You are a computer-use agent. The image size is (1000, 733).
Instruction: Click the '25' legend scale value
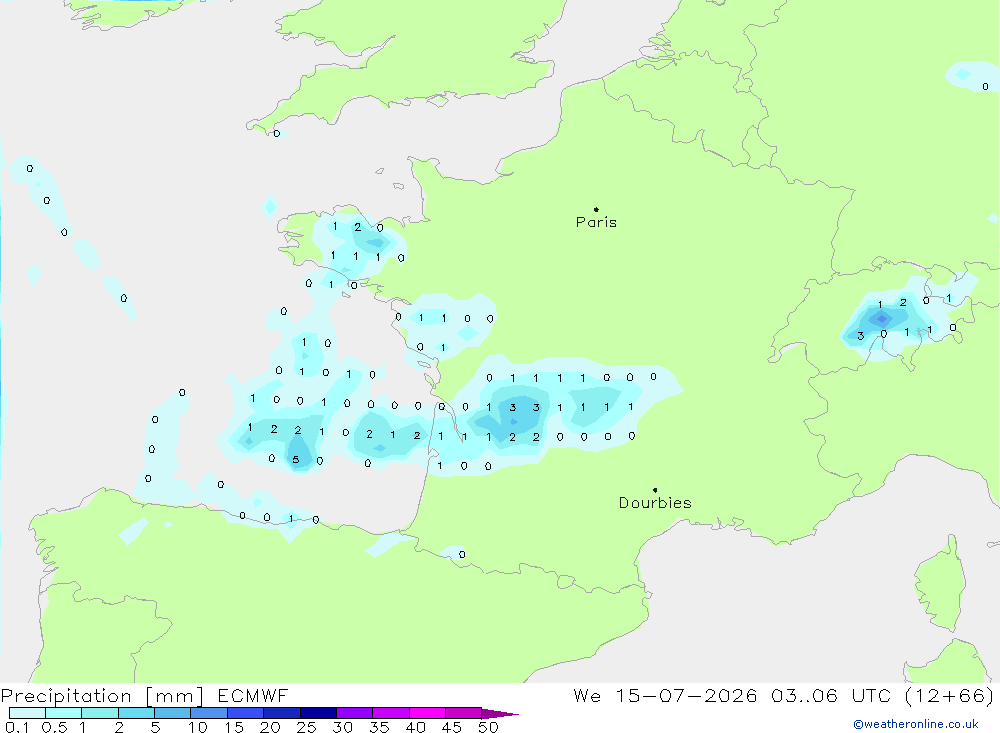coord(306,727)
